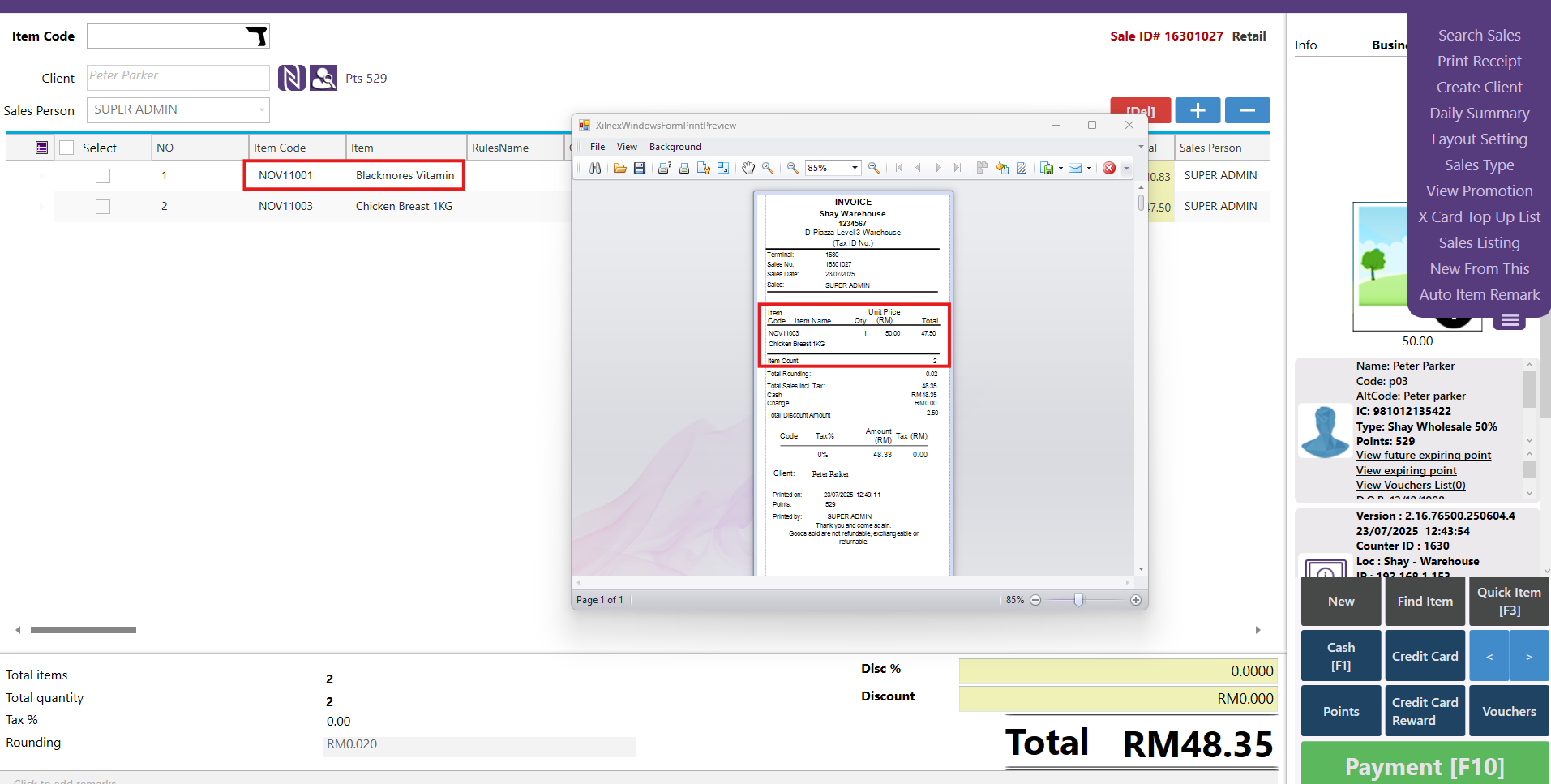This screenshot has height=784, width=1551.
Task: Open the File menu in print preview
Action: point(598,147)
